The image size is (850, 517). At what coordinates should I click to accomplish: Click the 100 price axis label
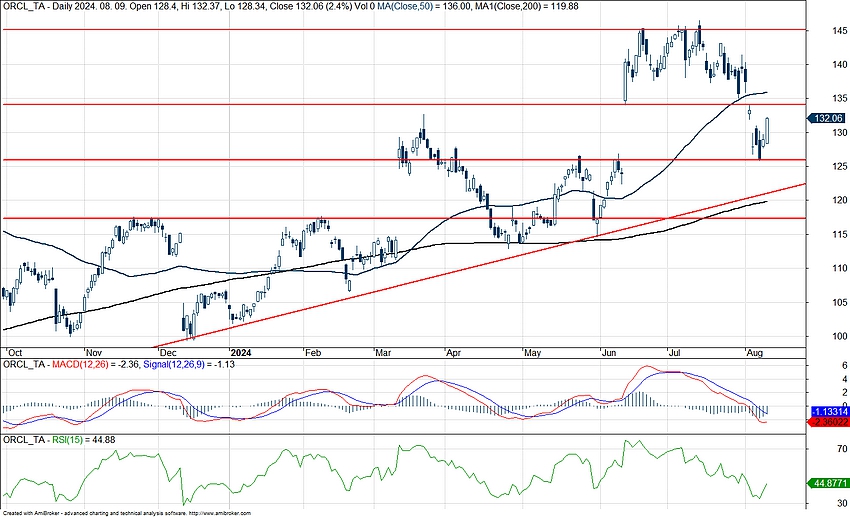pyautogui.click(x=840, y=336)
